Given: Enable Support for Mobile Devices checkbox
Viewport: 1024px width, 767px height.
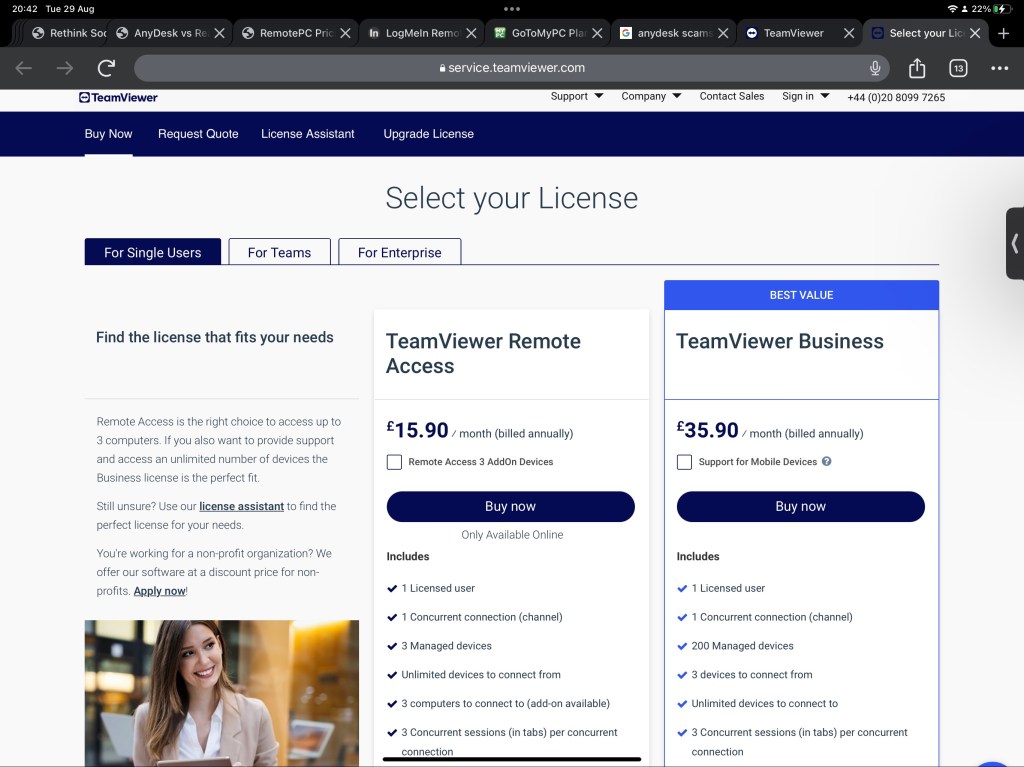Looking at the screenshot, I should point(684,462).
